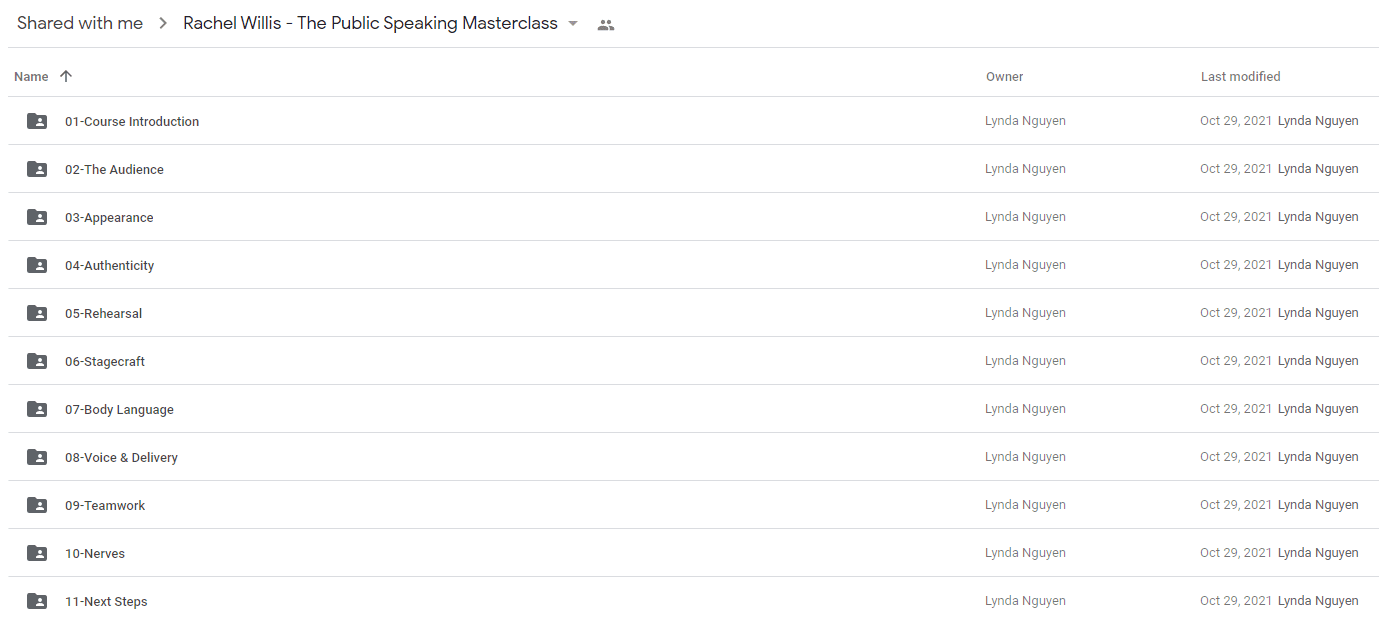This screenshot has width=1379, height=622.
Task: Select the 10-Nerves folder name
Action: [x=95, y=554]
